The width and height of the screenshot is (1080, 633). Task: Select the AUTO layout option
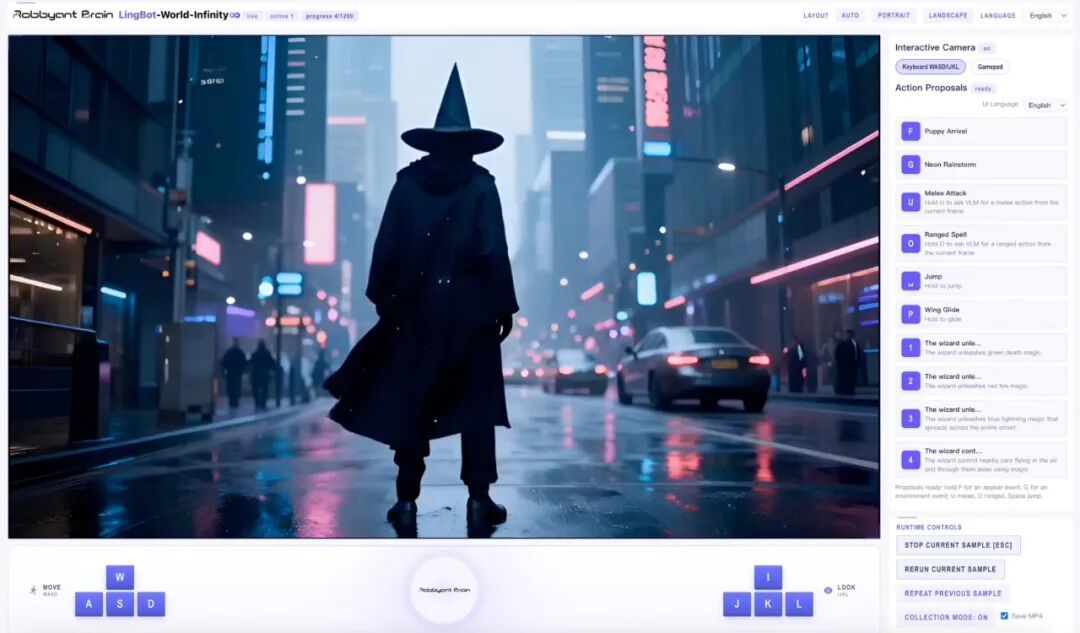[x=850, y=15]
